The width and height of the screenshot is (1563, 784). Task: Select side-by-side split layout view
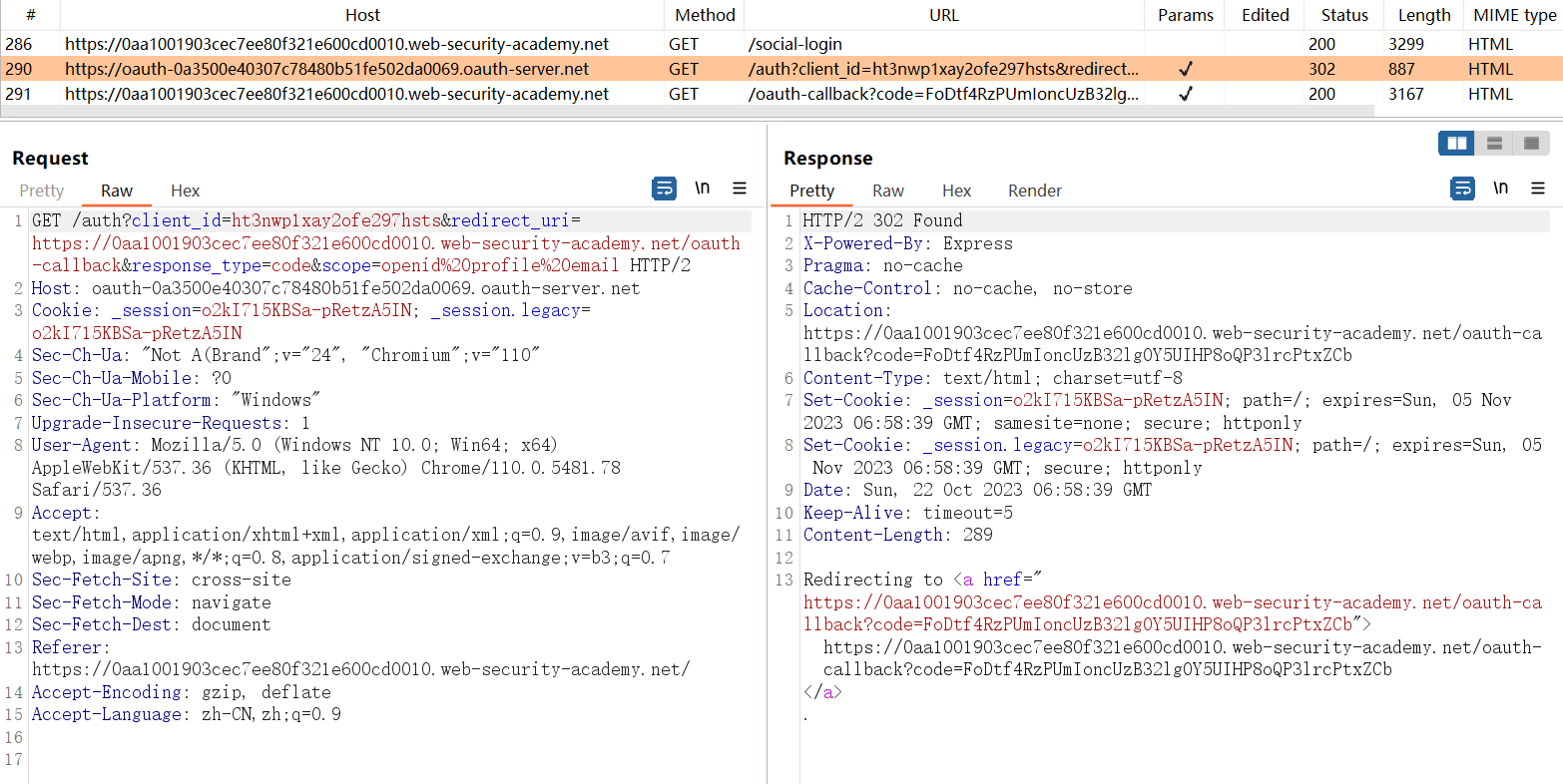tap(1456, 144)
